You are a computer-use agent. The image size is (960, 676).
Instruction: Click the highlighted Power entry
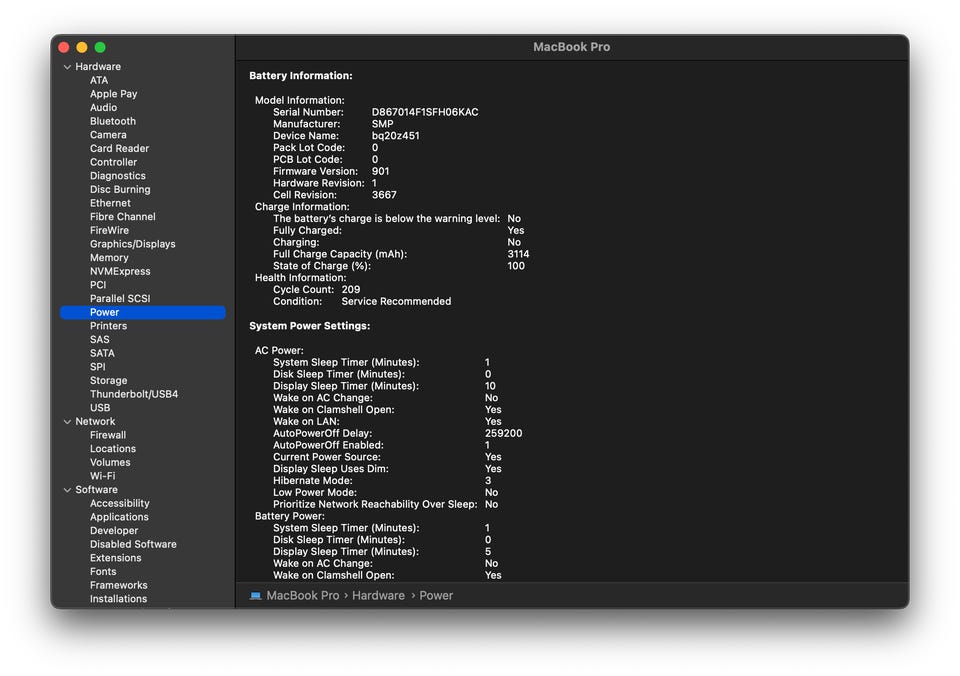pyautogui.click(x=143, y=312)
